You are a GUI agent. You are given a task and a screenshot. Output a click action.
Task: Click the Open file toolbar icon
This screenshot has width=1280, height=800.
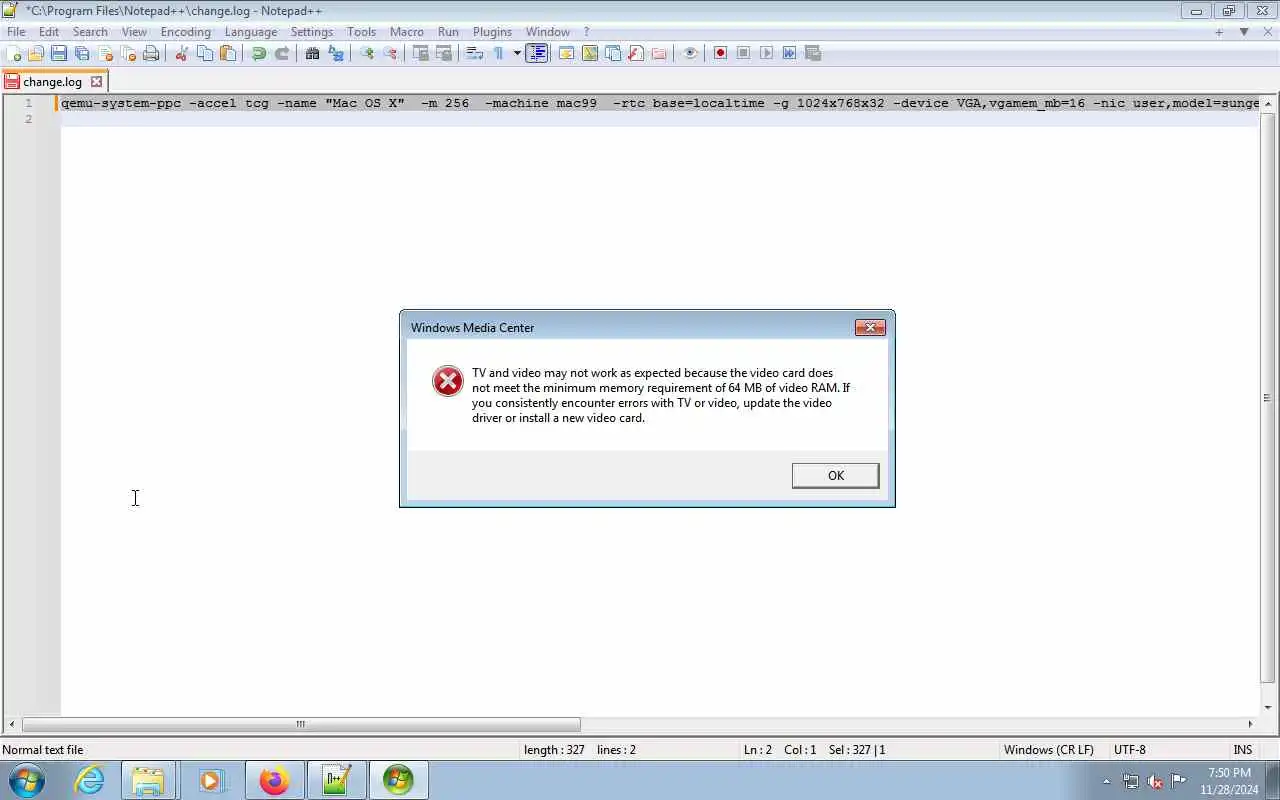(x=36, y=53)
